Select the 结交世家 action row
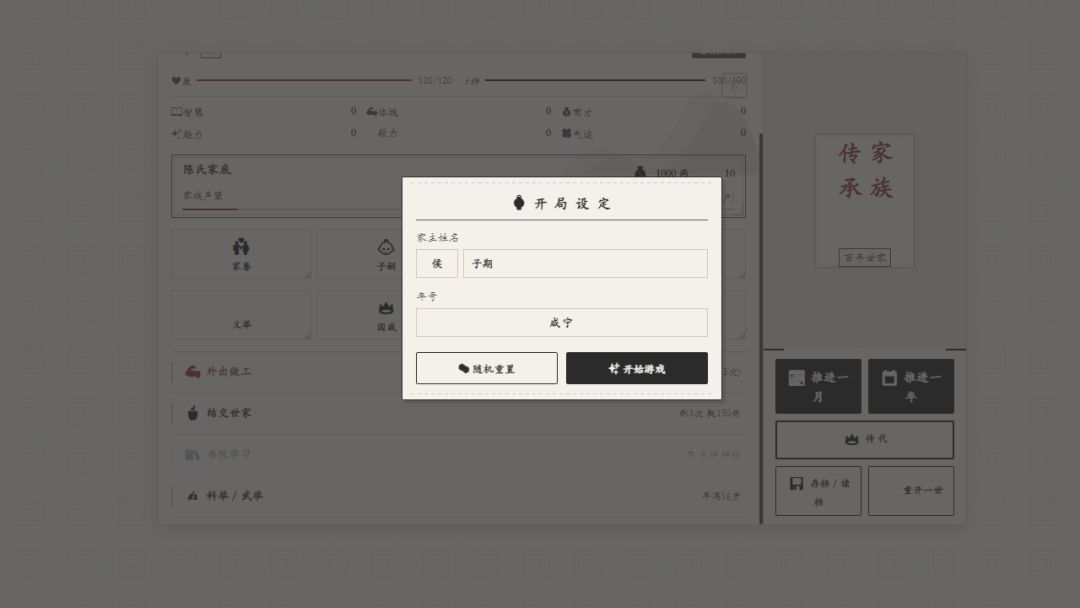The image size is (1080, 608). click(458, 413)
